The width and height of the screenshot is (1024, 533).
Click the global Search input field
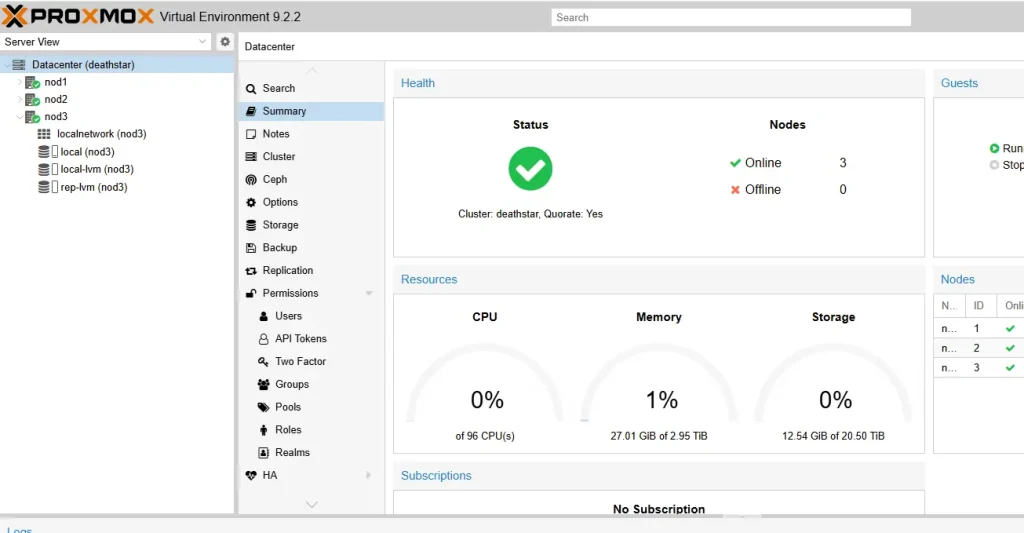coord(731,18)
